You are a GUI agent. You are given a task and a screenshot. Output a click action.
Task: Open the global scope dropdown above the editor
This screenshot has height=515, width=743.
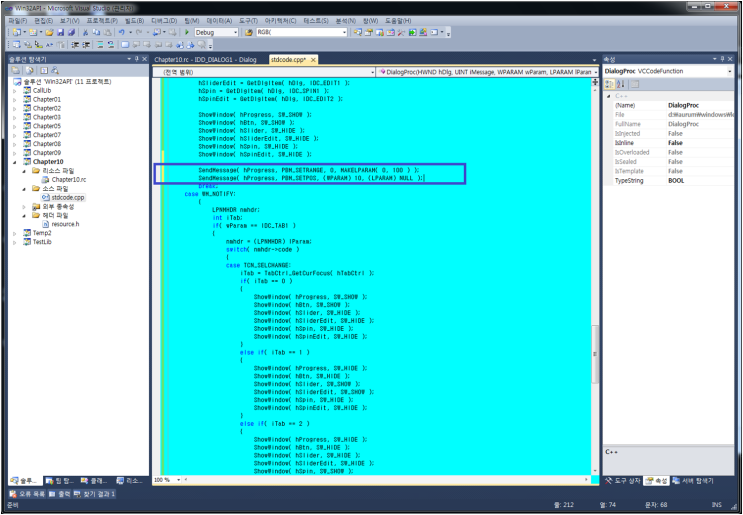[372, 72]
